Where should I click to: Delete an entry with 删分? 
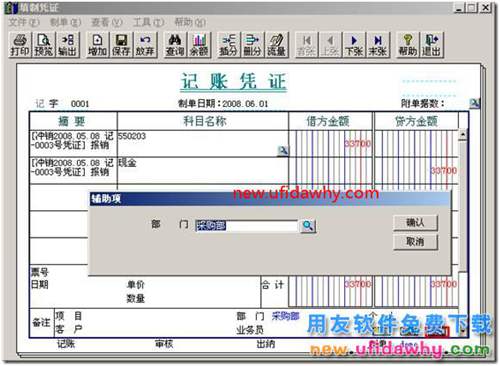click(x=252, y=45)
